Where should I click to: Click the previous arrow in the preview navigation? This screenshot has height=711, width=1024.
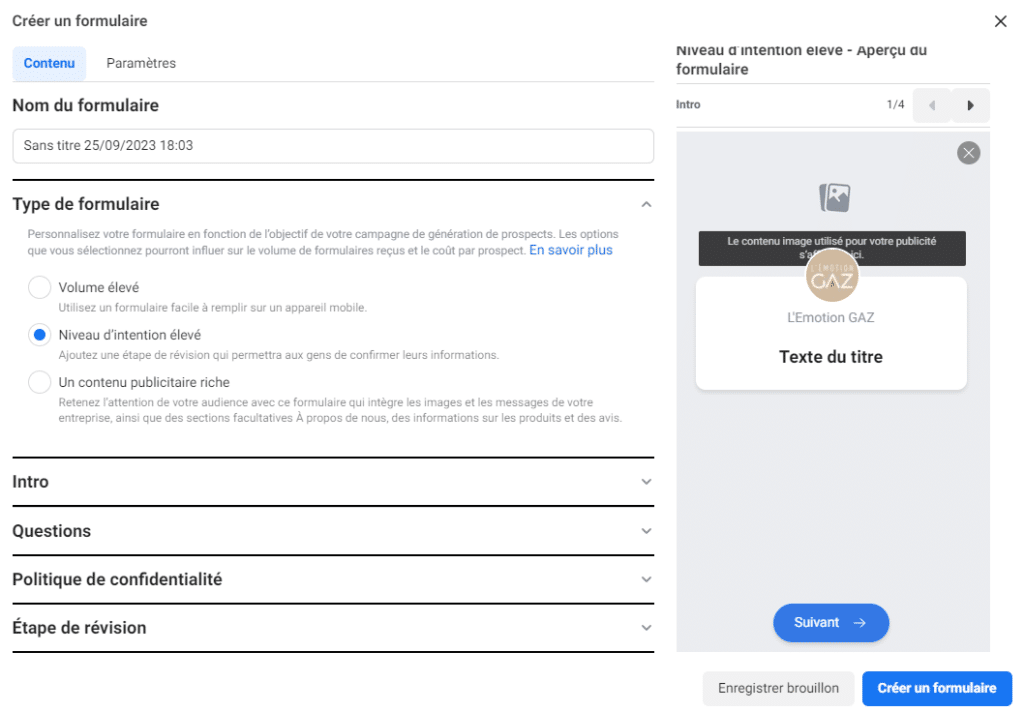[x=931, y=105]
